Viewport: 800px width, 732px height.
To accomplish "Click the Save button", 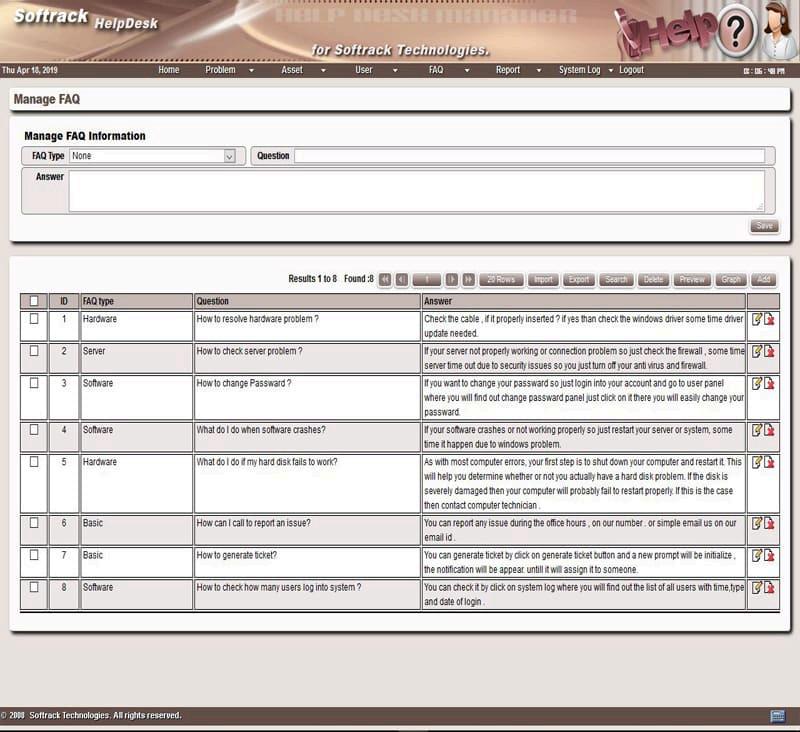I will pyautogui.click(x=764, y=226).
